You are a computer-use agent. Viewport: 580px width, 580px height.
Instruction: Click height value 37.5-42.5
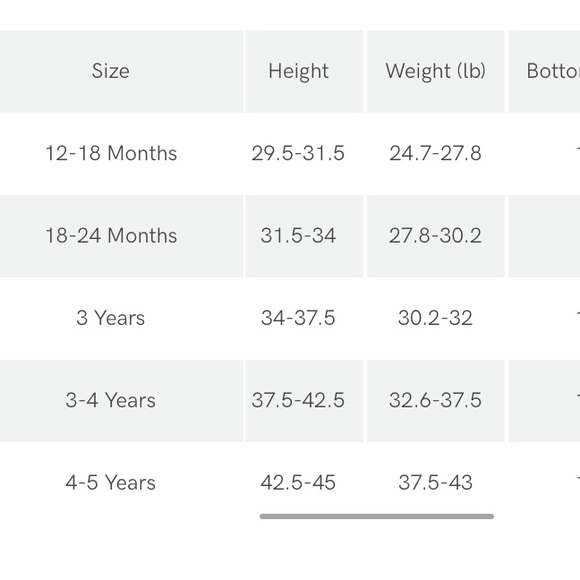coord(298,400)
